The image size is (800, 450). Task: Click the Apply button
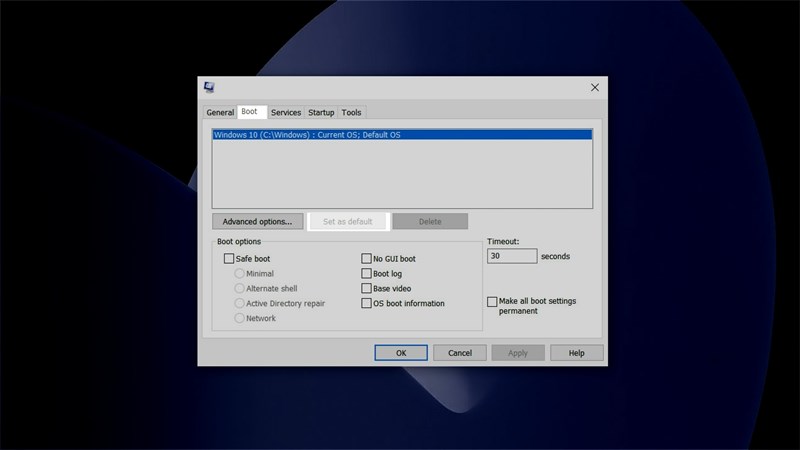pyautogui.click(x=518, y=353)
